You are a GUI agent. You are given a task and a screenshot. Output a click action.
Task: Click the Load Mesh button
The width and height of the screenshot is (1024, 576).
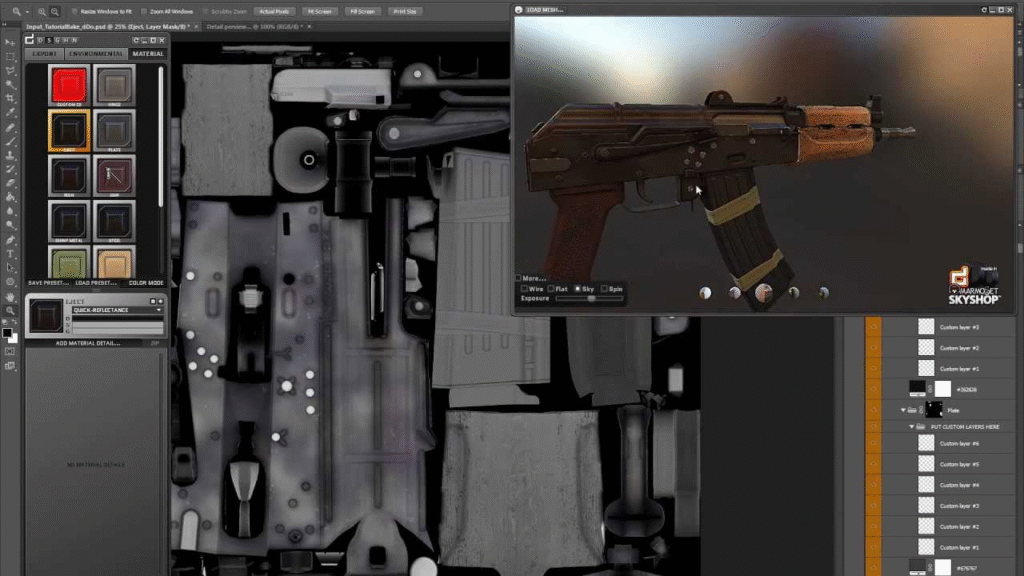coord(545,9)
